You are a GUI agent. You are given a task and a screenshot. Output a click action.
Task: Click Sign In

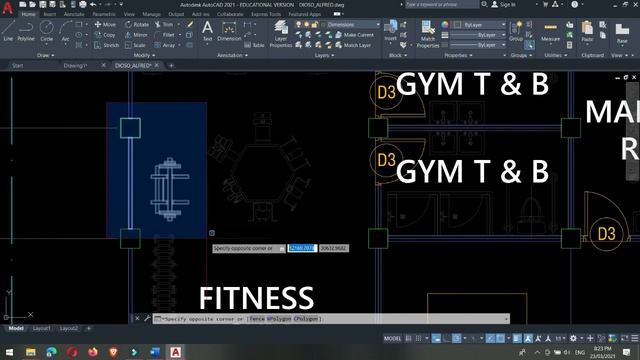point(504,4)
